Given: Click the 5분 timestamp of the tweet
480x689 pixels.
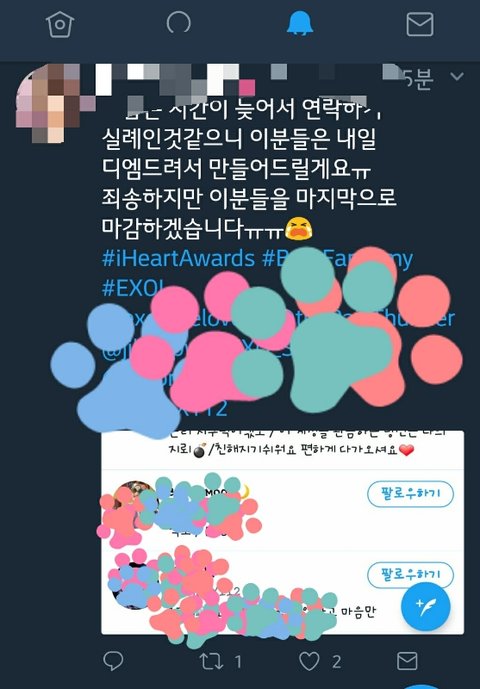Looking at the screenshot, I should (418, 78).
